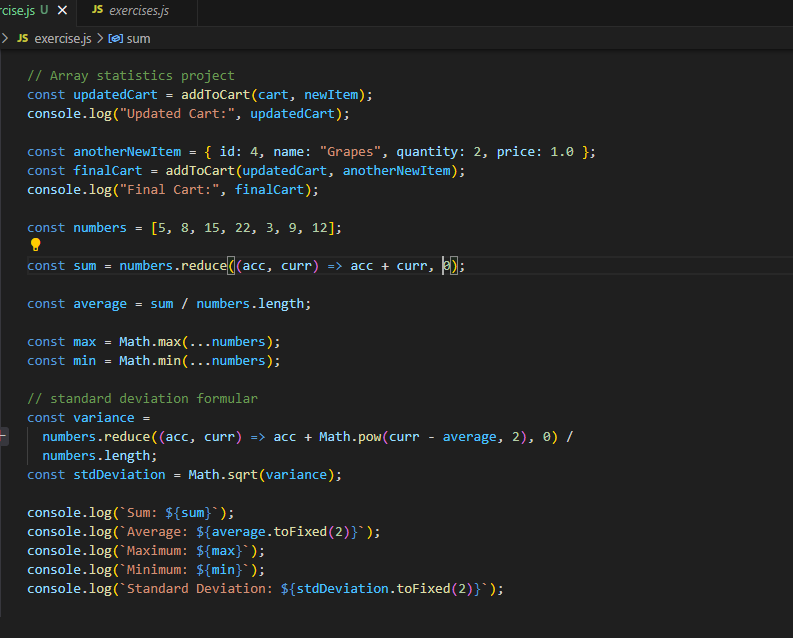Switch to the exercises.js tab
Screen dimensions: 793x638
click(137, 11)
